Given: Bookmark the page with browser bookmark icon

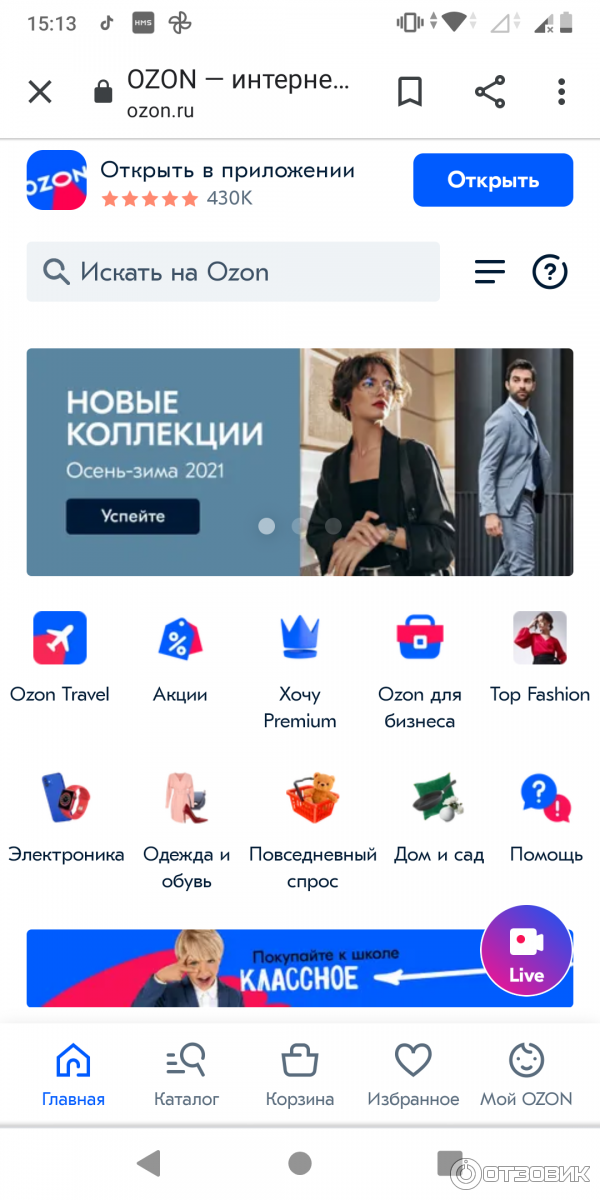Looking at the screenshot, I should click(410, 92).
